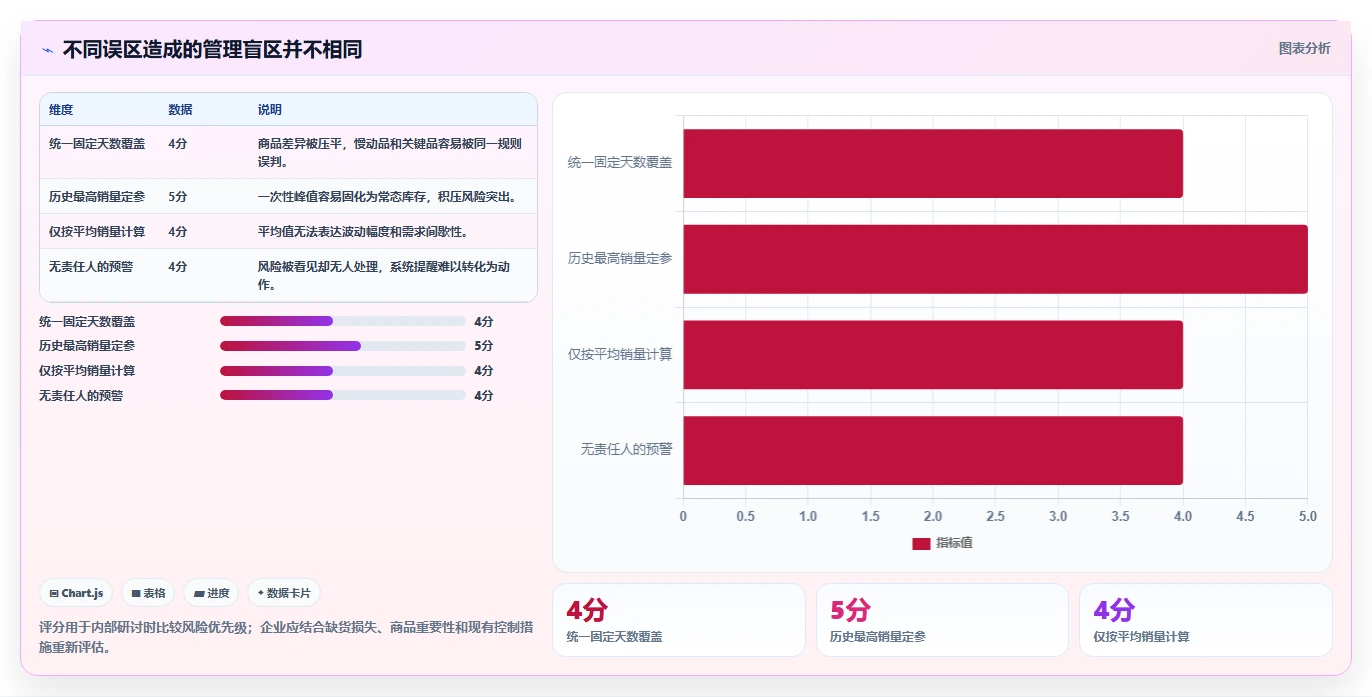Open the 4分 统一固定天数覆盖 data card
Image resolution: width=1372 pixels, height=697 pixels.
tap(678, 620)
